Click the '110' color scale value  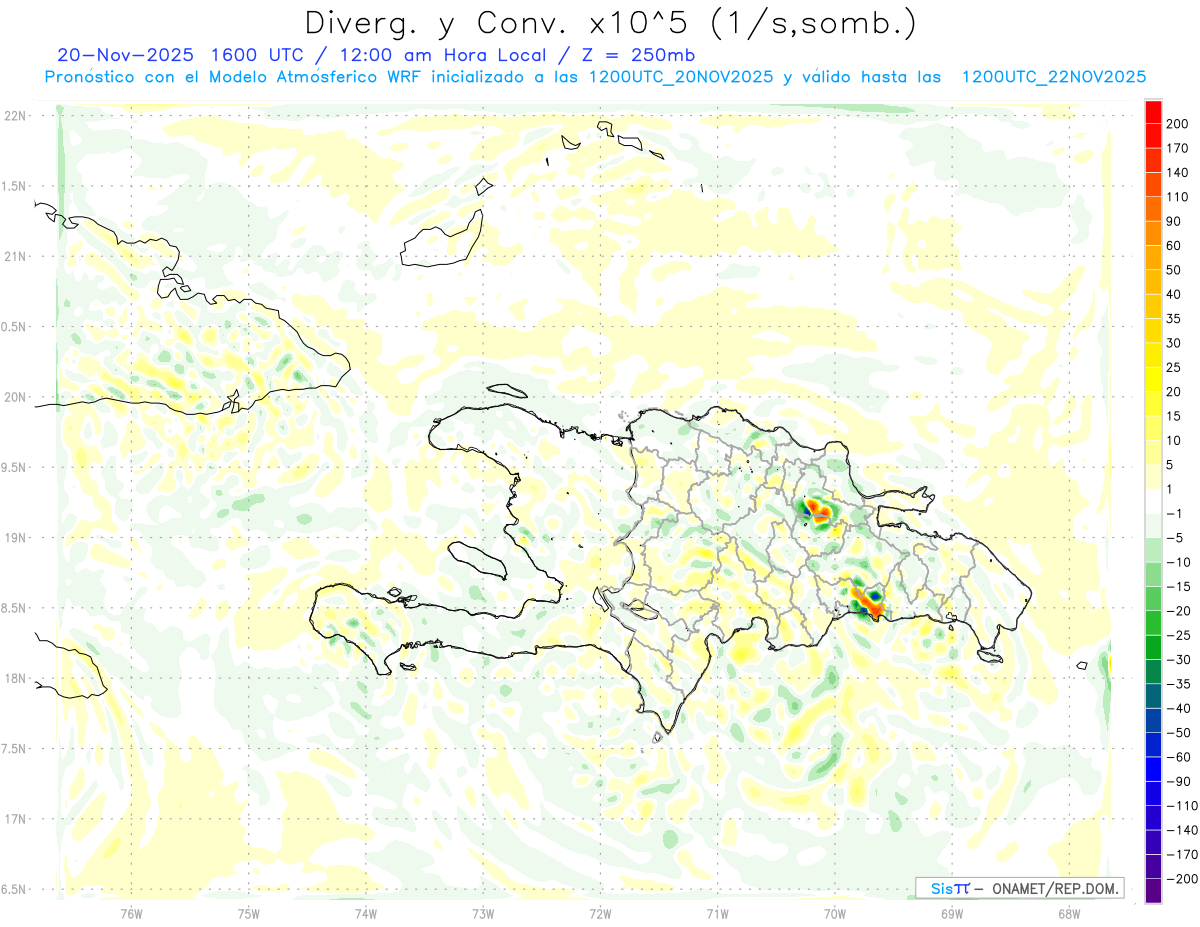(x=1179, y=196)
